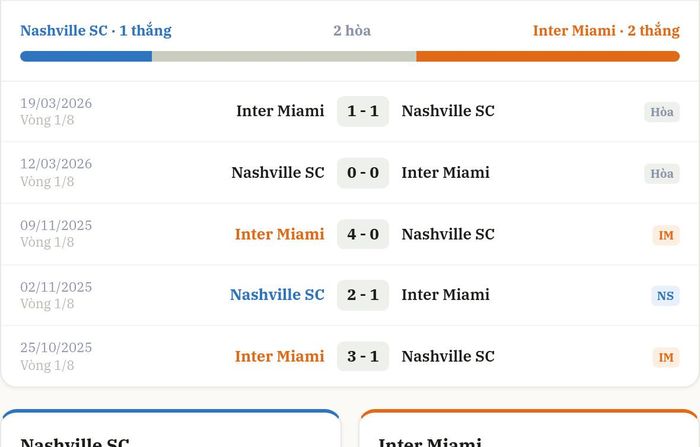The image size is (700, 447).
Task: Click the NS badge on 02/11/2025 match
Action: pos(665,296)
